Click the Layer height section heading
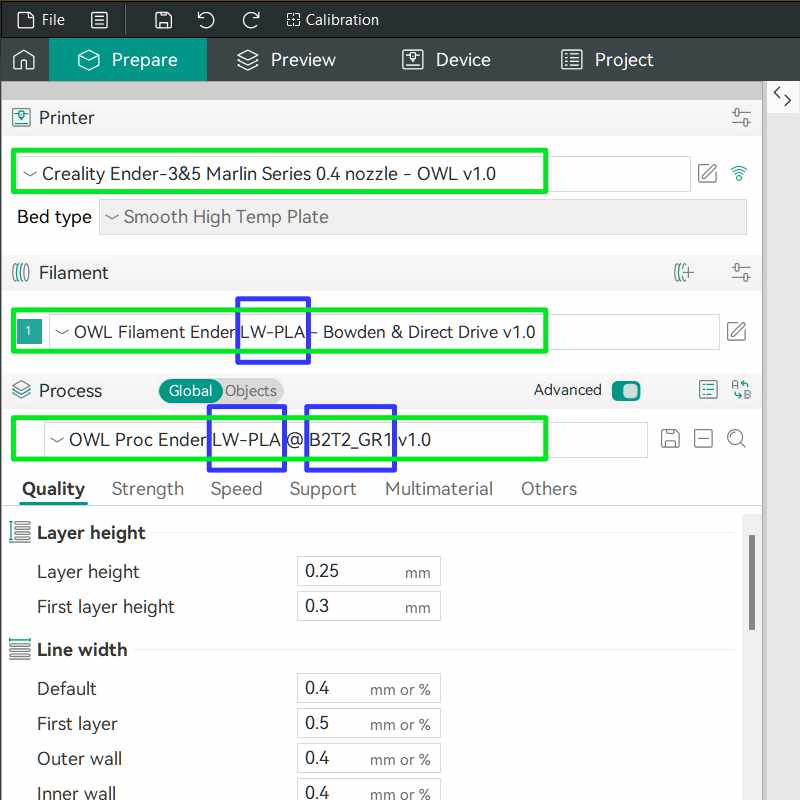800x800 pixels. pos(91,533)
